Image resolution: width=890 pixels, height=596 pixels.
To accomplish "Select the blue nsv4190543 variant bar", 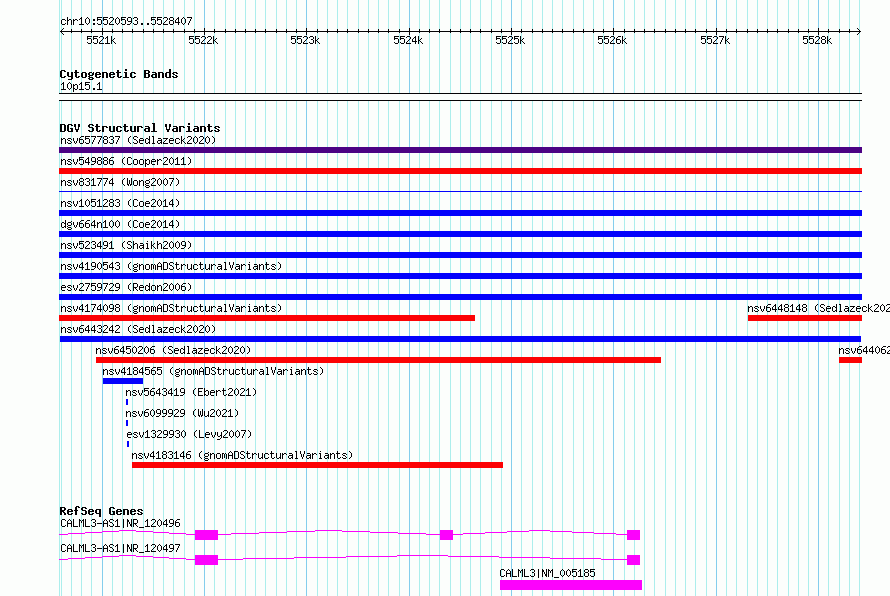I will pyautogui.click(x=460, y=276).
